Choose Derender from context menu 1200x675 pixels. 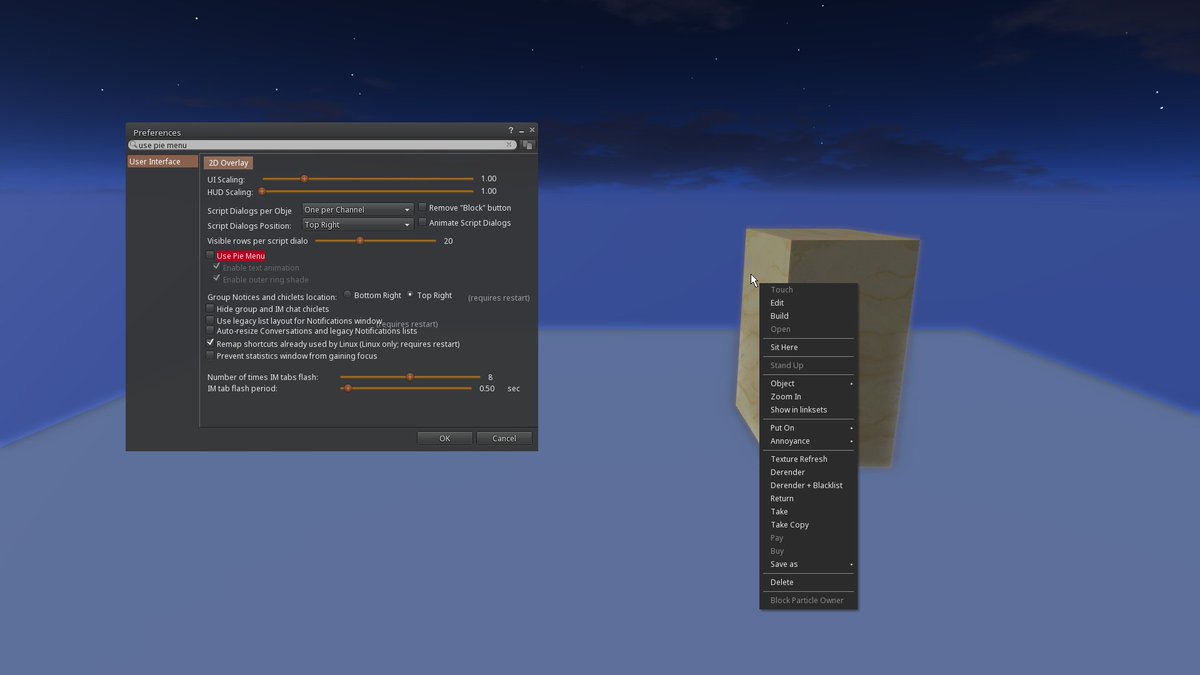(808, 472)
